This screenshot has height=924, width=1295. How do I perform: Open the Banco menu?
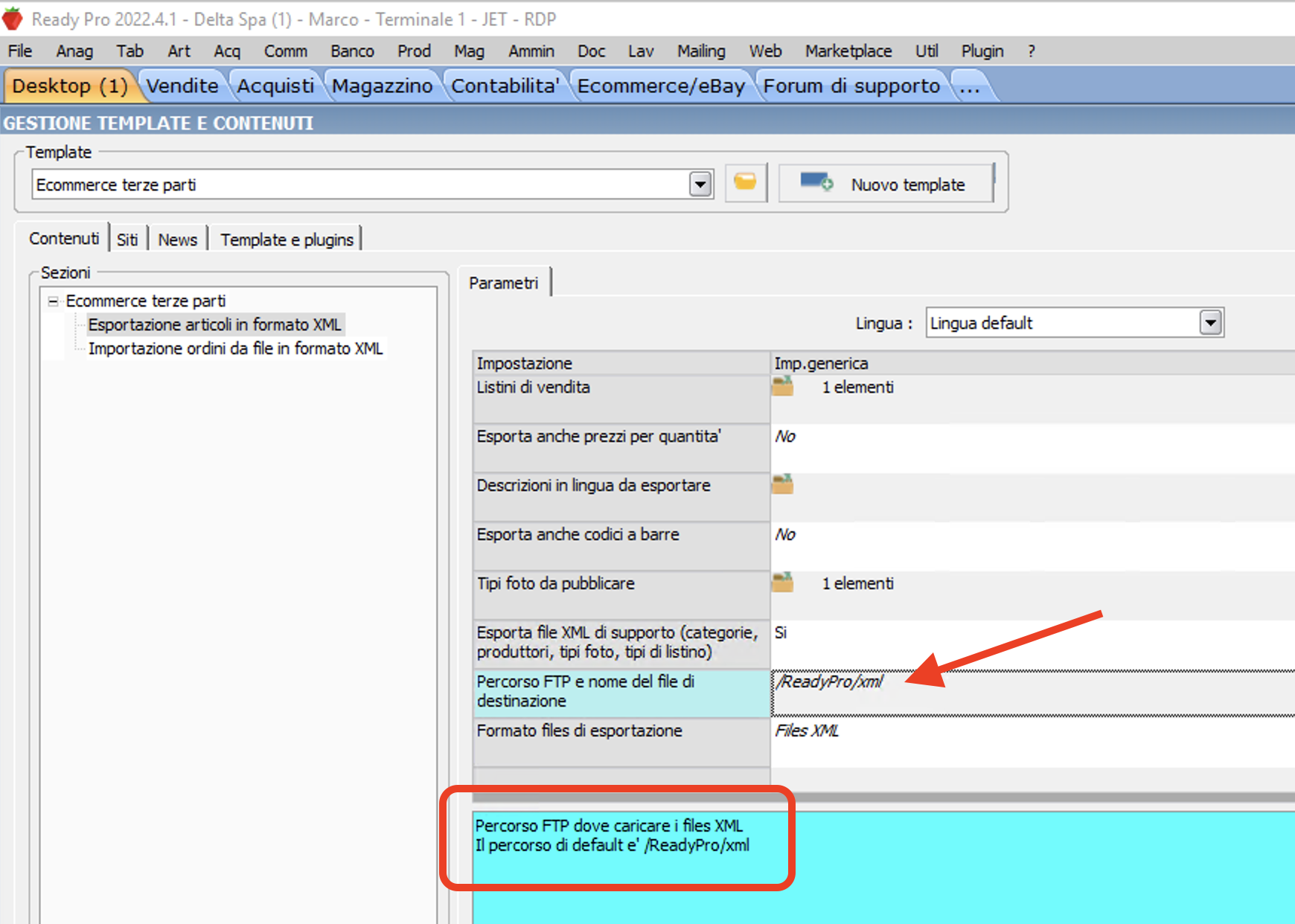coord(352,51)
